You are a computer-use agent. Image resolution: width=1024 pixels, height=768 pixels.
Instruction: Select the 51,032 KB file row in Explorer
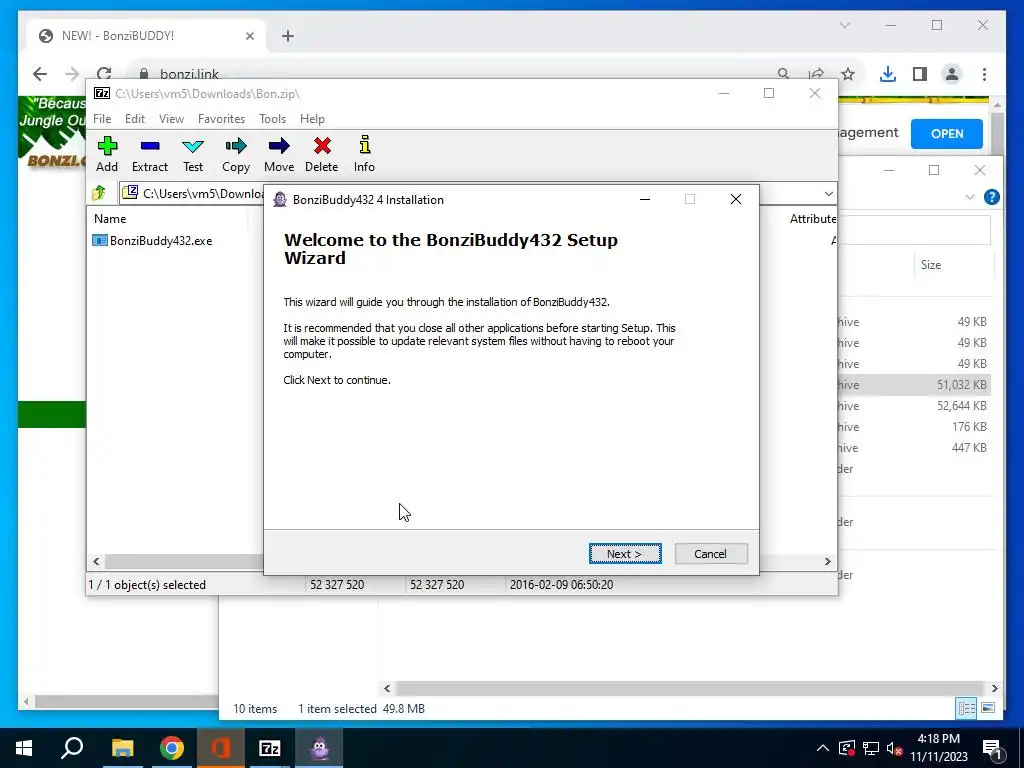coord(914,385)
